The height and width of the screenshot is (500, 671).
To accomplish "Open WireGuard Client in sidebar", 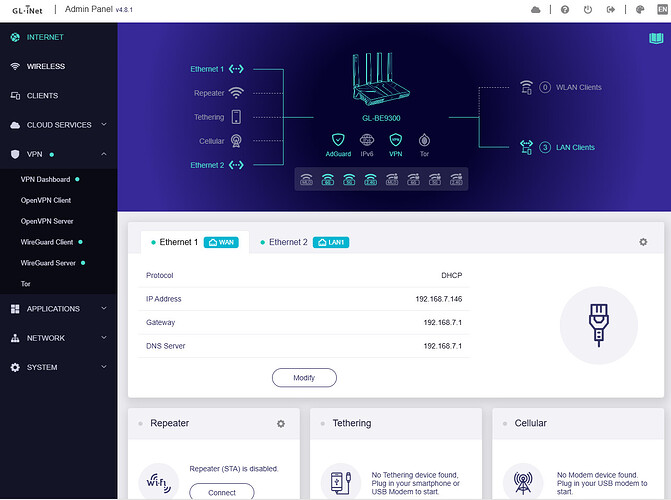I will click(47, 242).
